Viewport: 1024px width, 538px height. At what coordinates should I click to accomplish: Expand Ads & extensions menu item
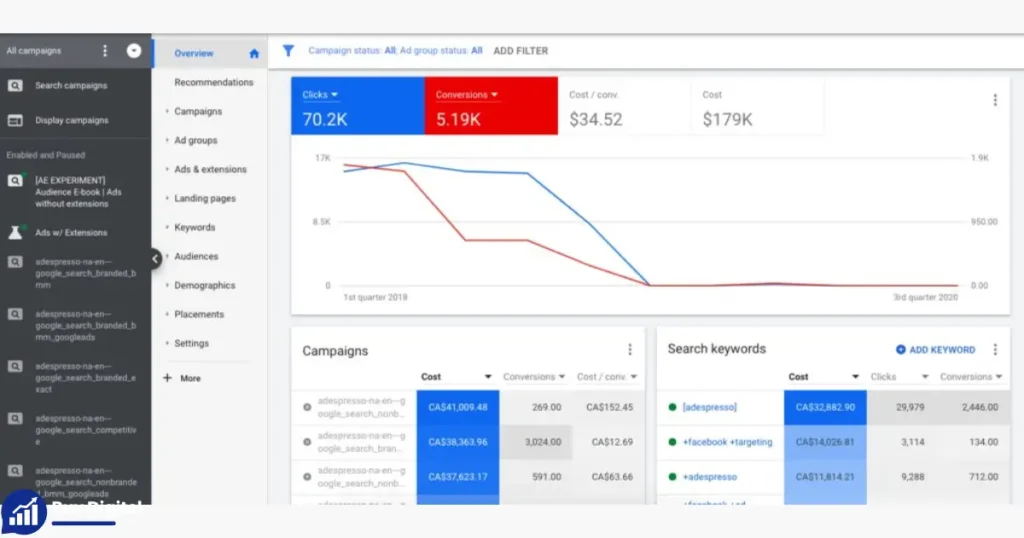click(x=210, y=169)
